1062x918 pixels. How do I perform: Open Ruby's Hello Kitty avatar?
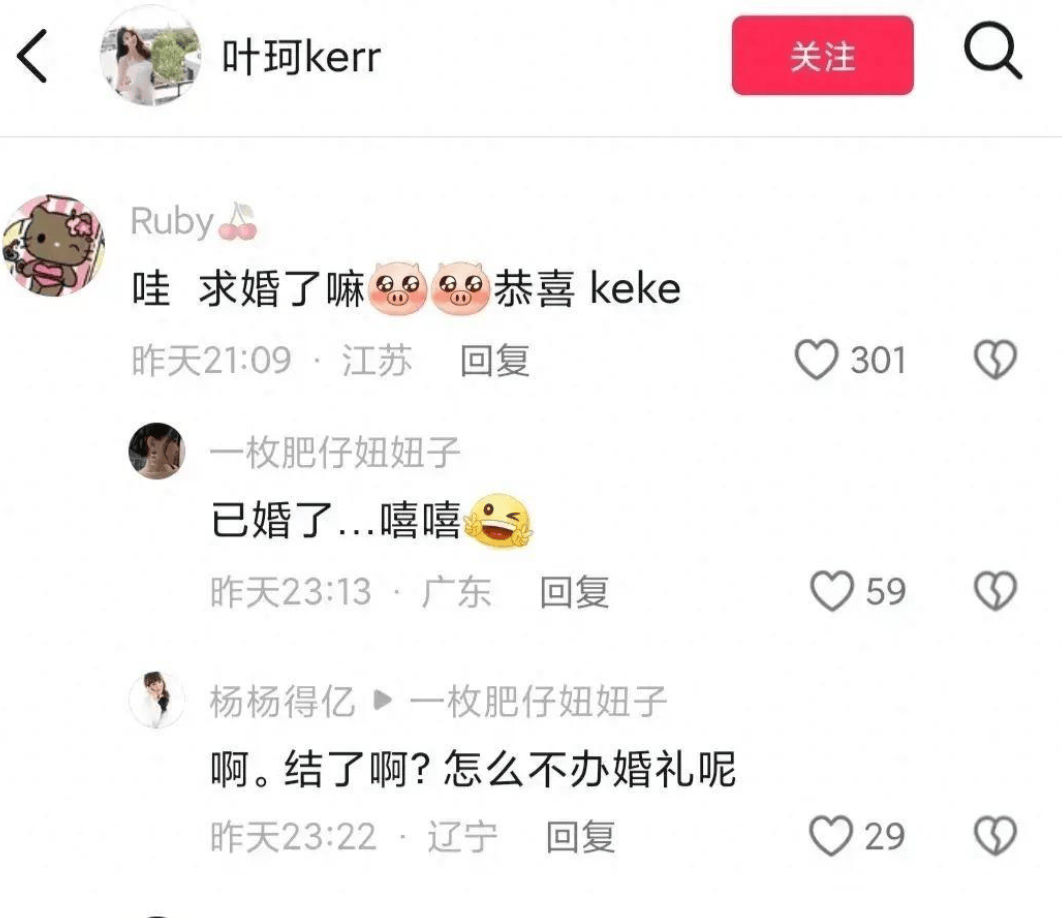pyautogui.click(x=54, y=245)
